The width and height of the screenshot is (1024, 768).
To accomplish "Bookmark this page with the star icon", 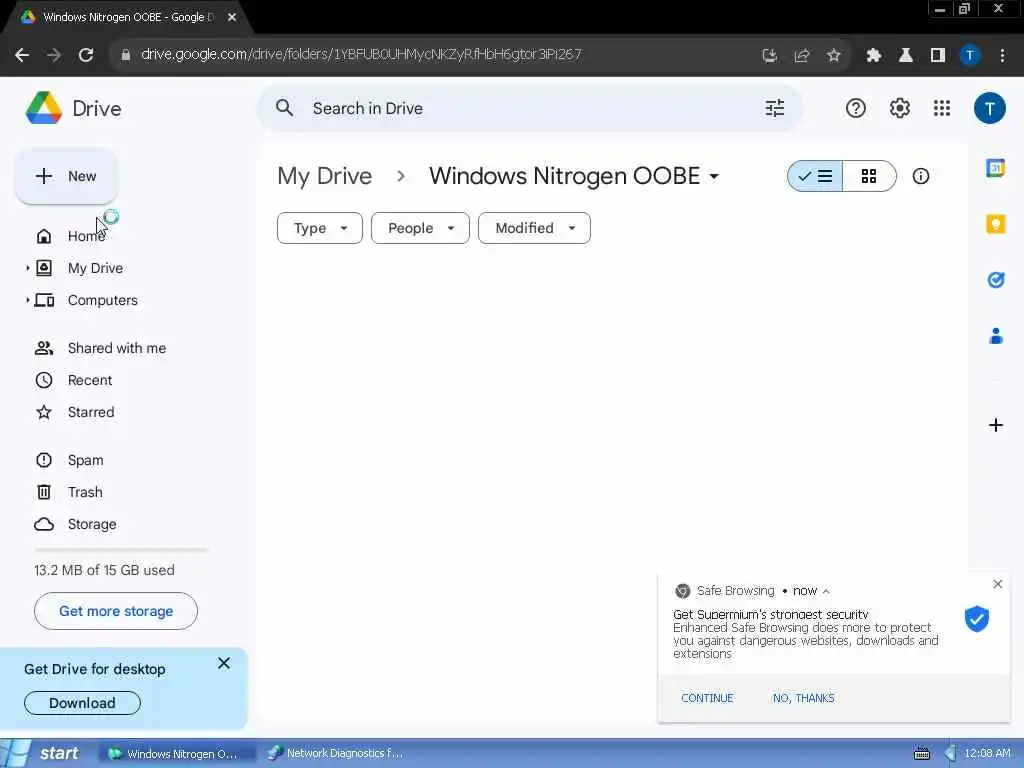I will click(x=833, y=56).
